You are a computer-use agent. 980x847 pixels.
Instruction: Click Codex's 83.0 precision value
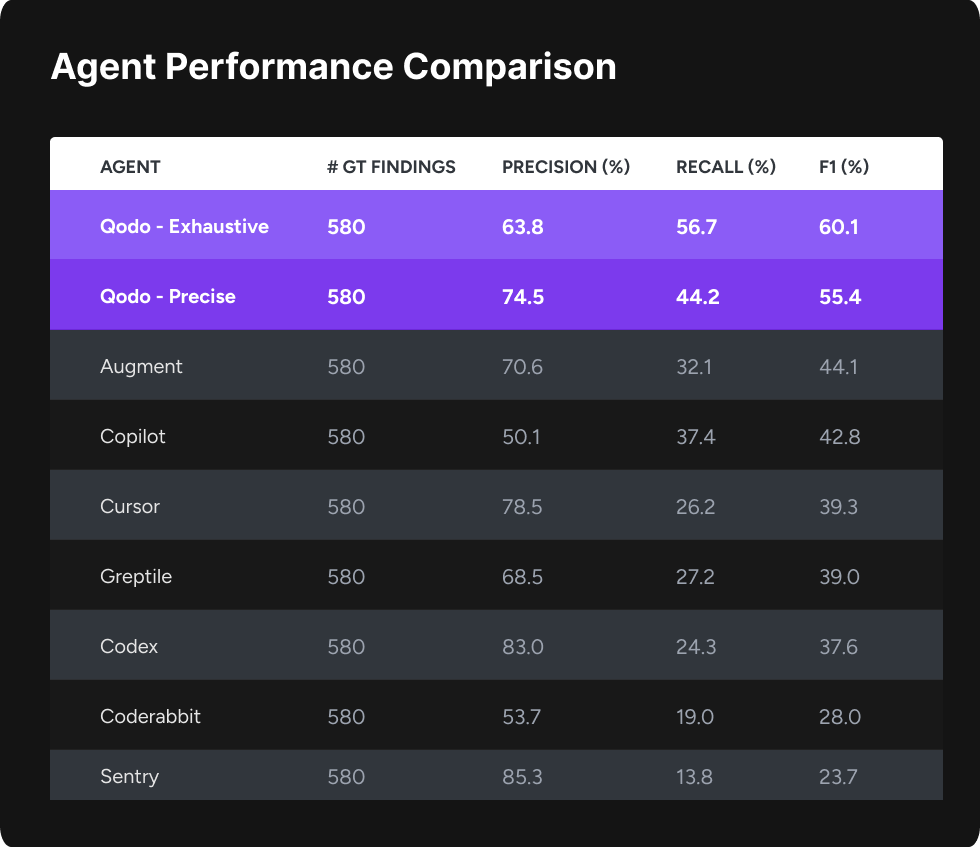tap(522, 647)
